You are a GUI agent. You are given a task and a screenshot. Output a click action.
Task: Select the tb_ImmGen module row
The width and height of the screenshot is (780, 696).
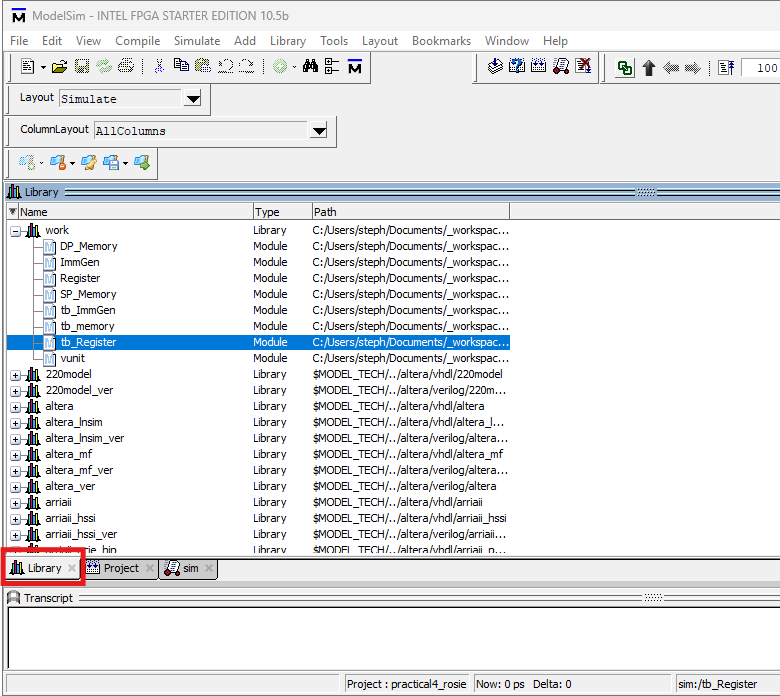click(x=258, y=310)
